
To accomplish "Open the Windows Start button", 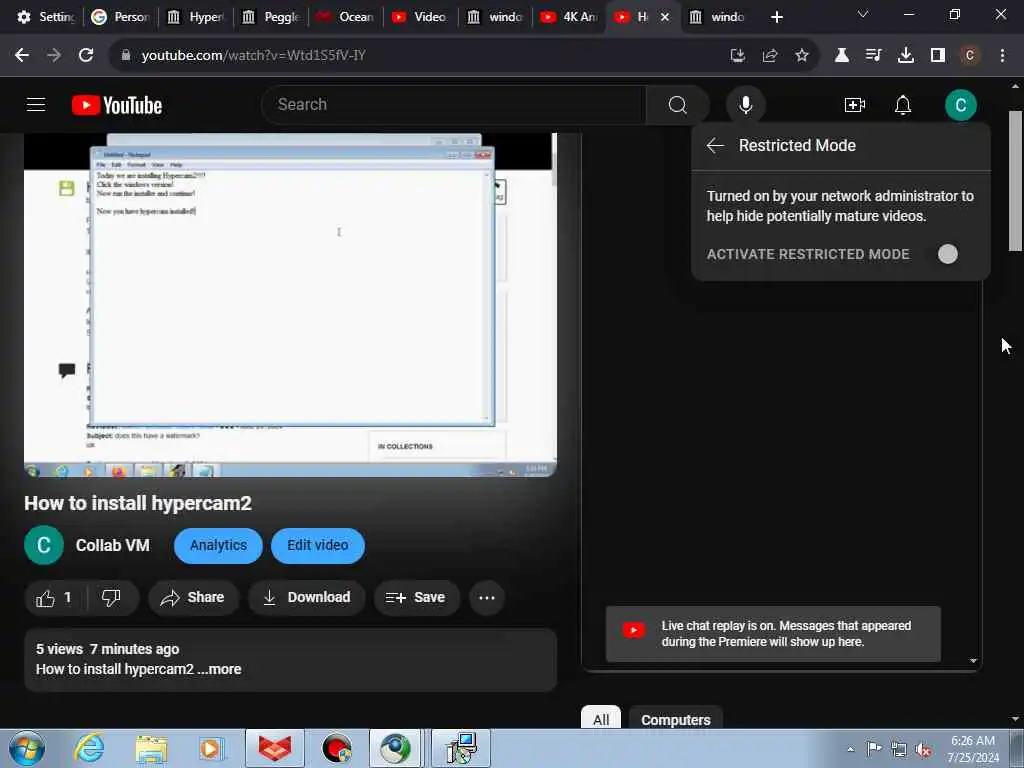I will pyautogui.click(x=27, y=748).
